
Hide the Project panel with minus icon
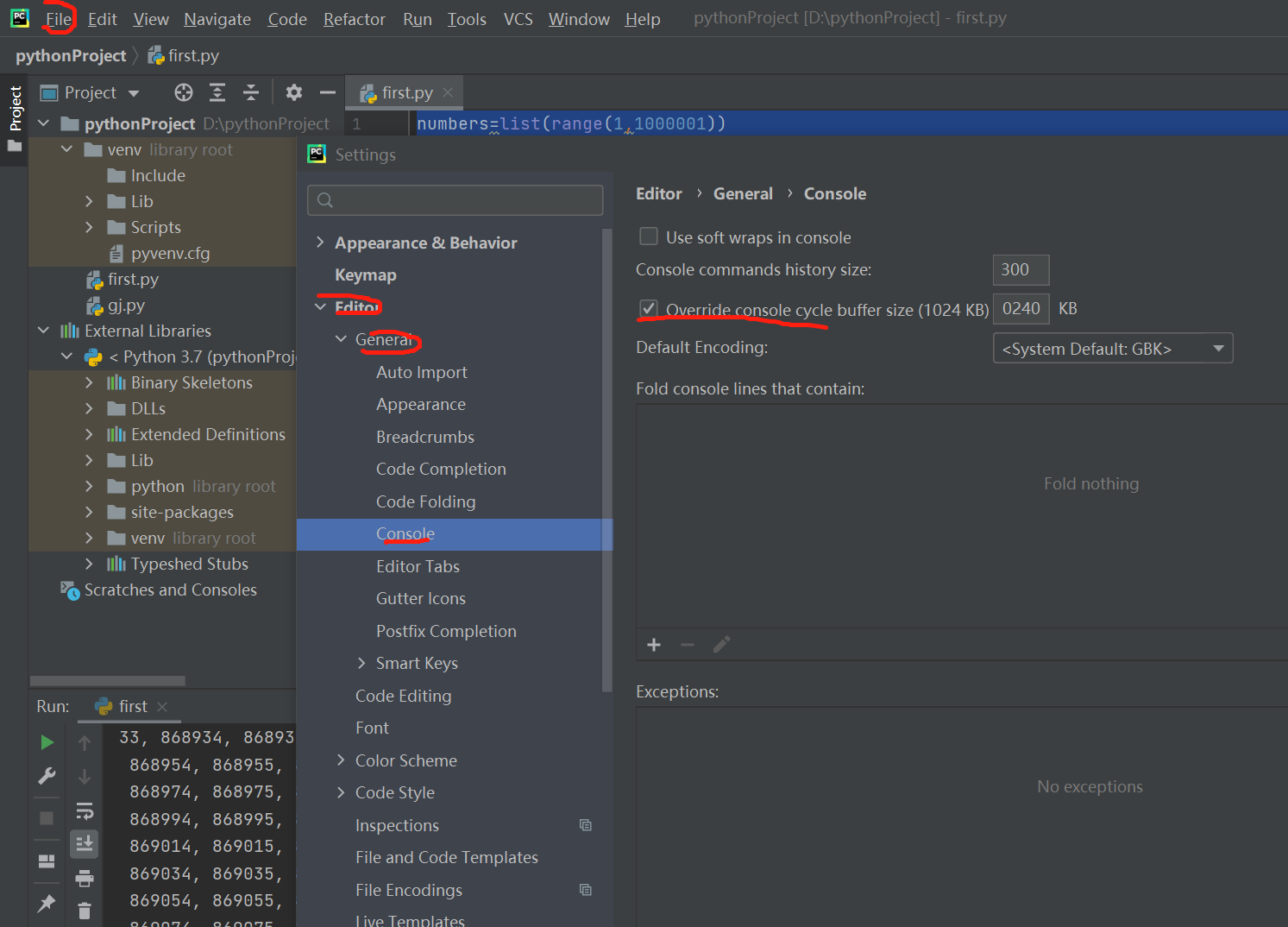click(x=327, y=92)
